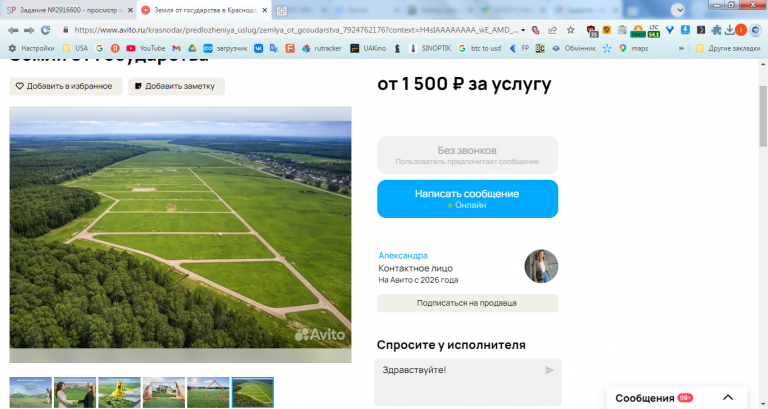Open the YouTube bookmark

(145, 48)
